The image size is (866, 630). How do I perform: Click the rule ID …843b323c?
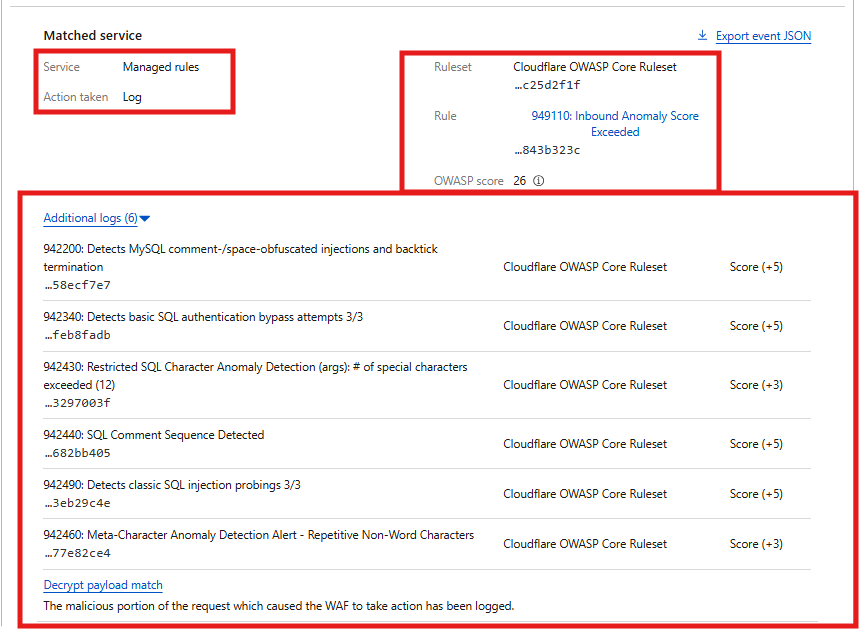[547, 150]
